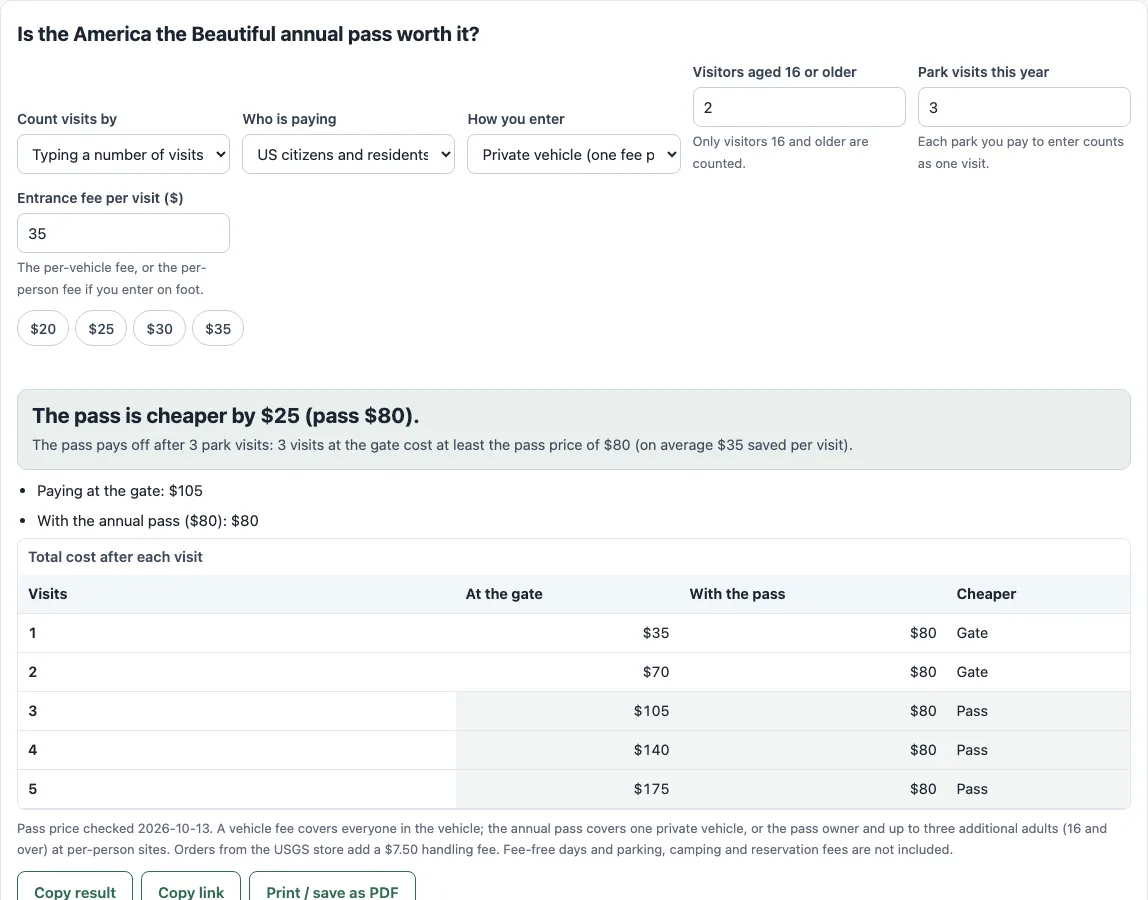
Task: Click the 'Each park you pay to enter' hint
Action: (1021, 152)
